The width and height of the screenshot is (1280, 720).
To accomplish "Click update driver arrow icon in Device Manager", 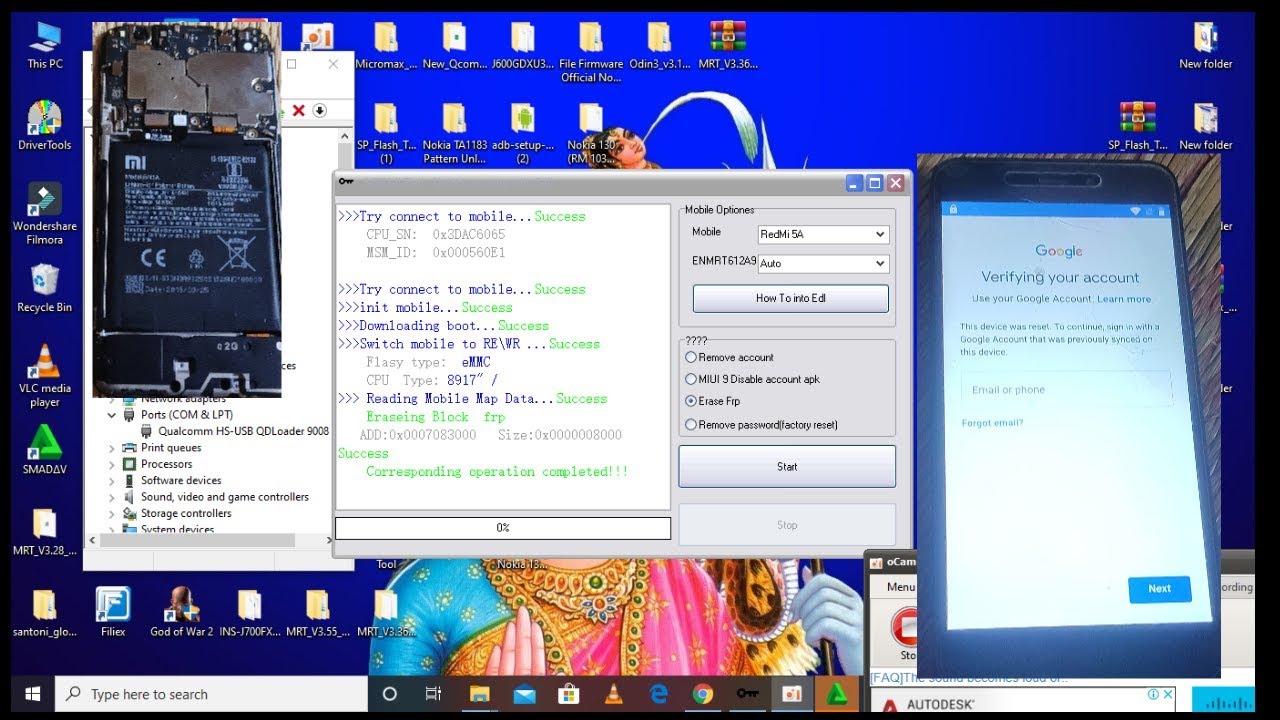I will (x=319, y=110).
